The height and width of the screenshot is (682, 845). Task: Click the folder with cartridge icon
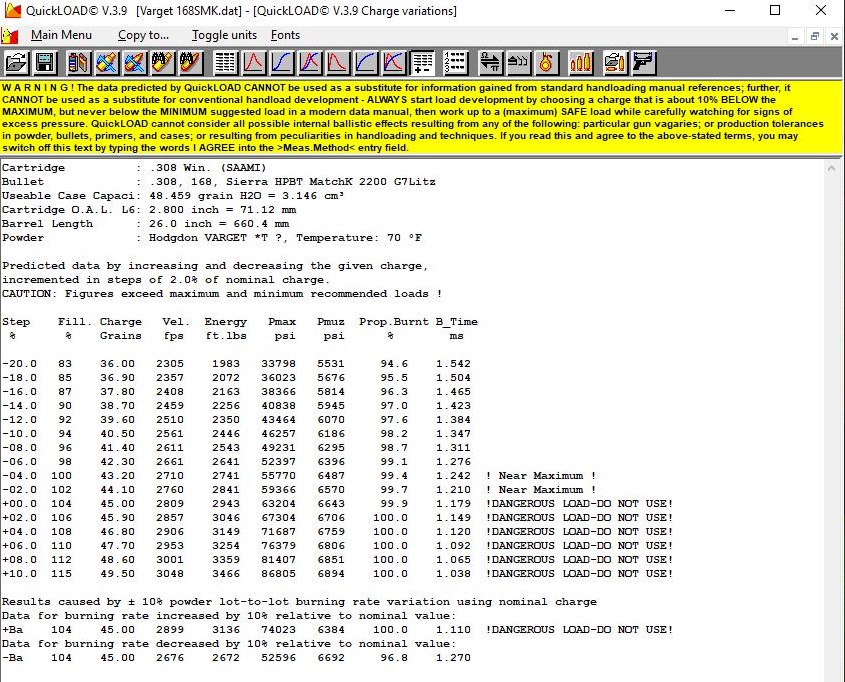click(614, 63)
